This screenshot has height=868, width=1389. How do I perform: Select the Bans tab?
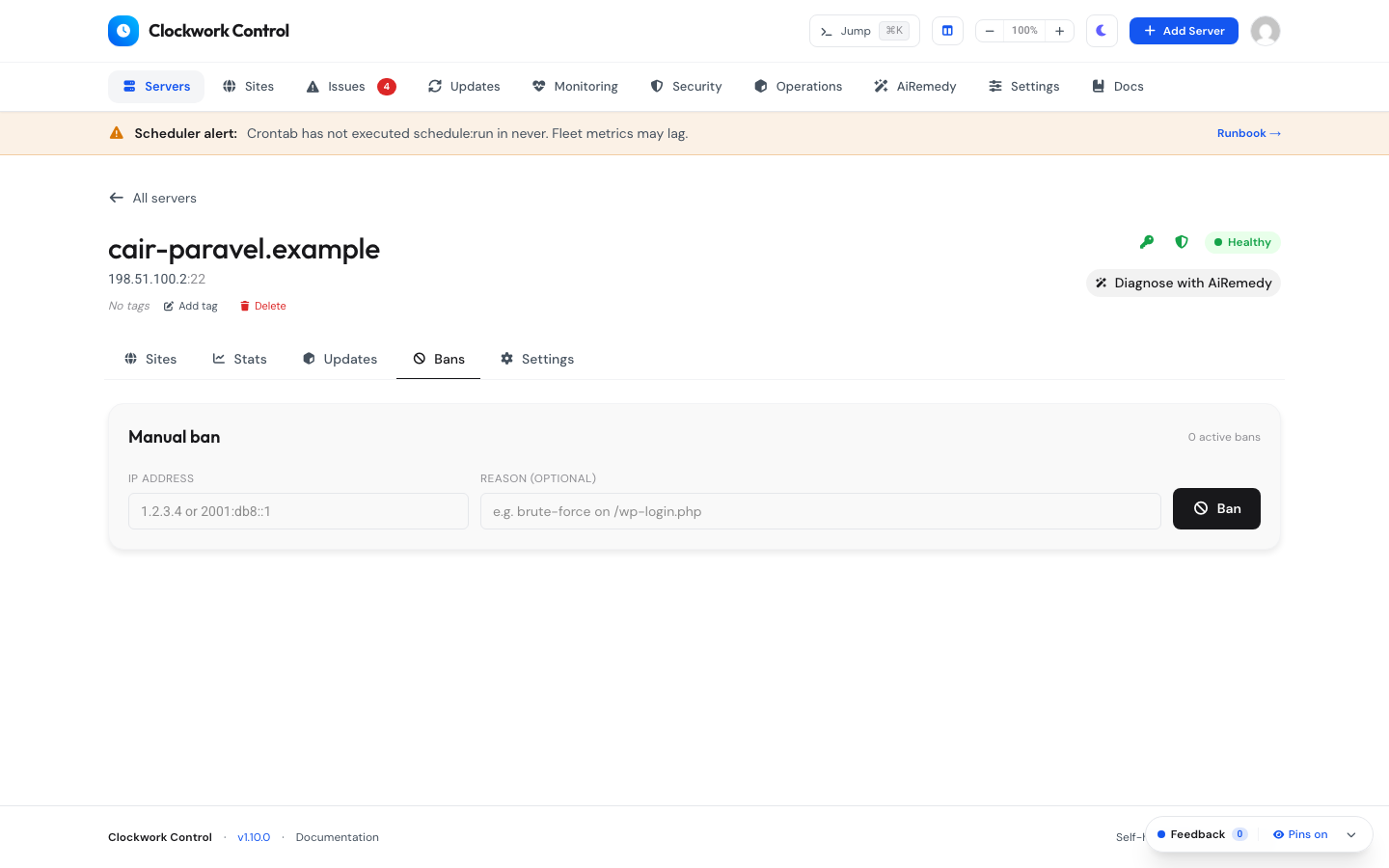(439, 359)
